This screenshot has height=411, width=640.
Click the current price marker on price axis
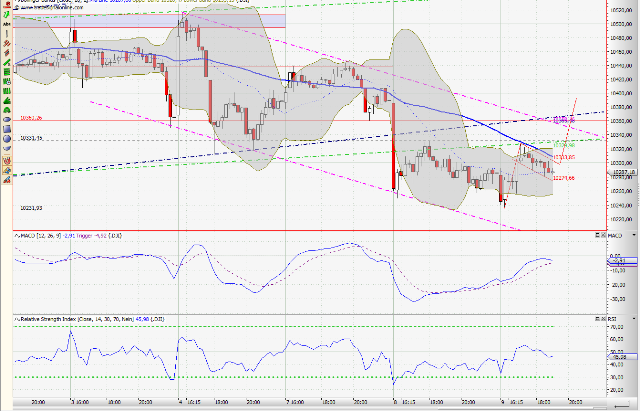622,172
